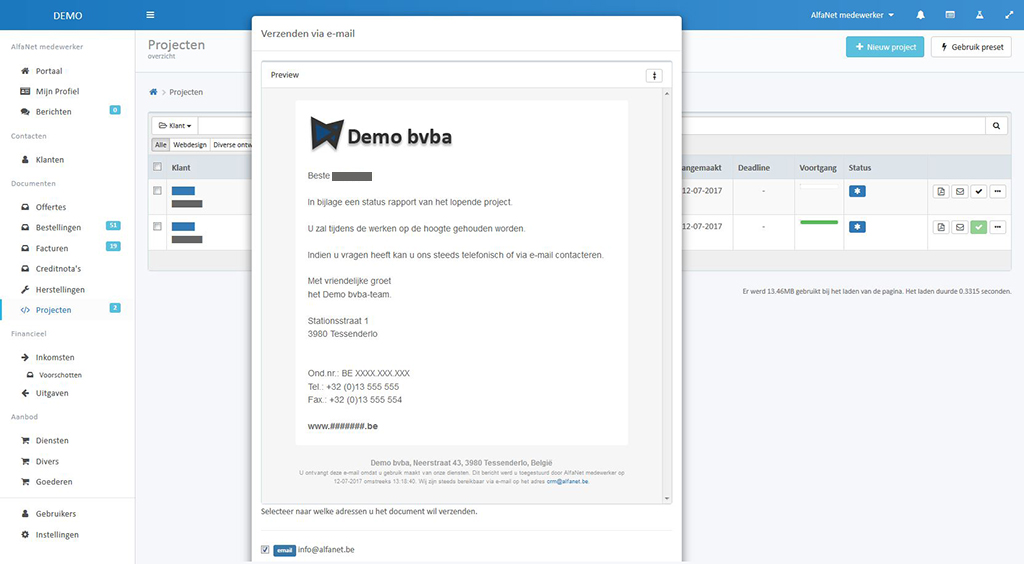Click the envelope icon in first project row
The image size is (1024, 564).
[959, 191]
